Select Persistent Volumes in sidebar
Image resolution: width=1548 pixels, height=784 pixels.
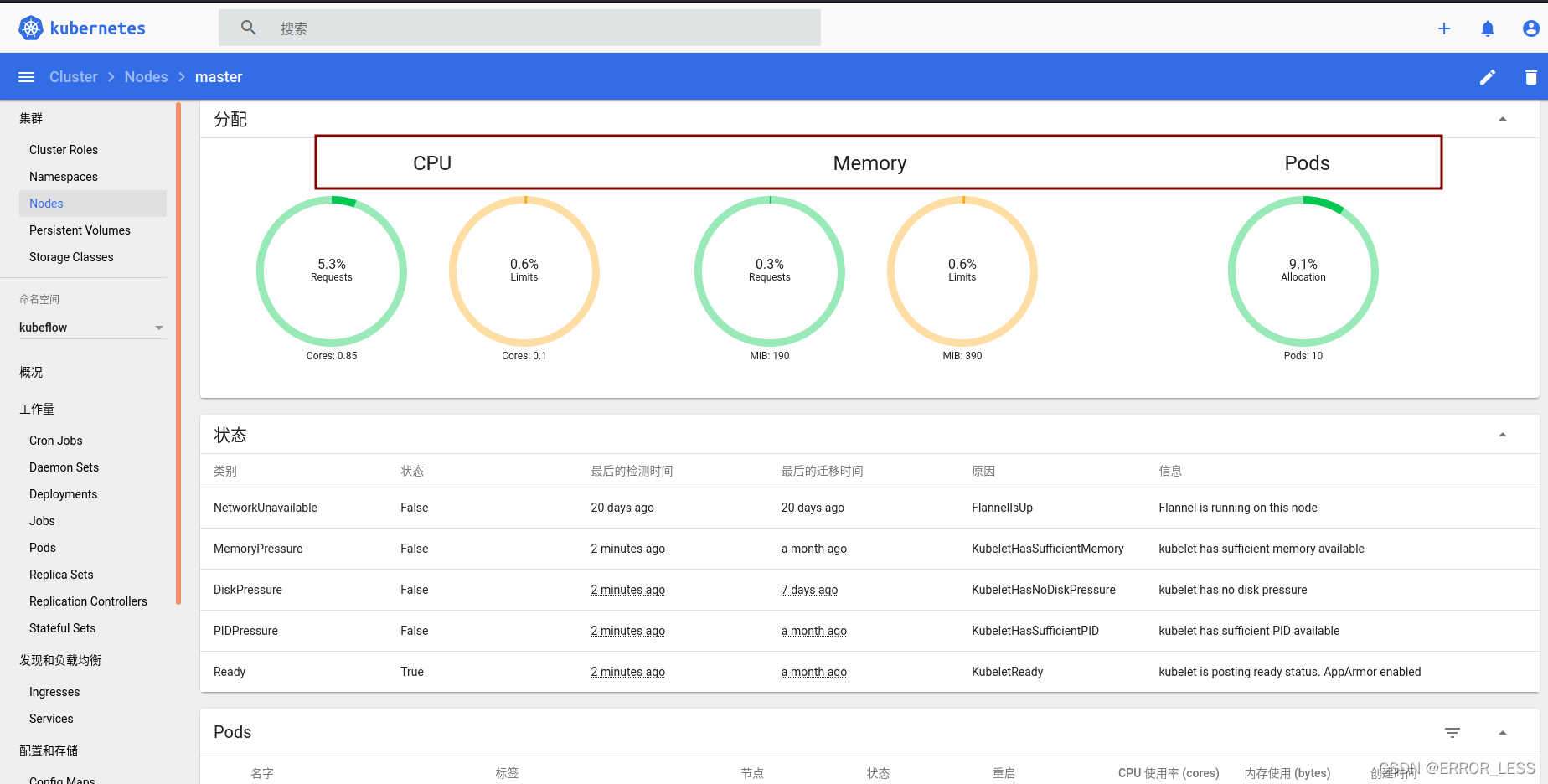(80, 230)
